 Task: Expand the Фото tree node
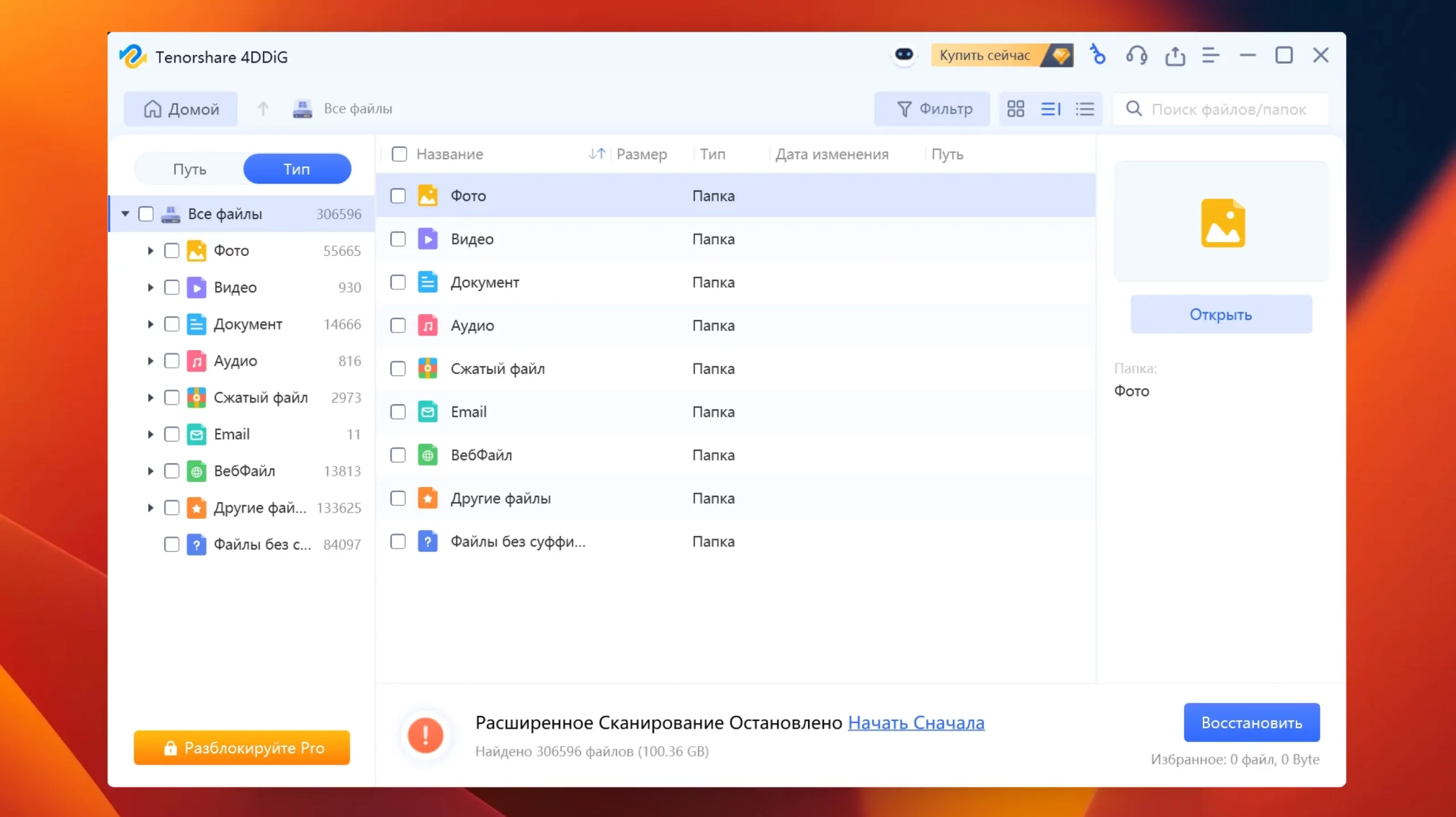tap(150, 251)
